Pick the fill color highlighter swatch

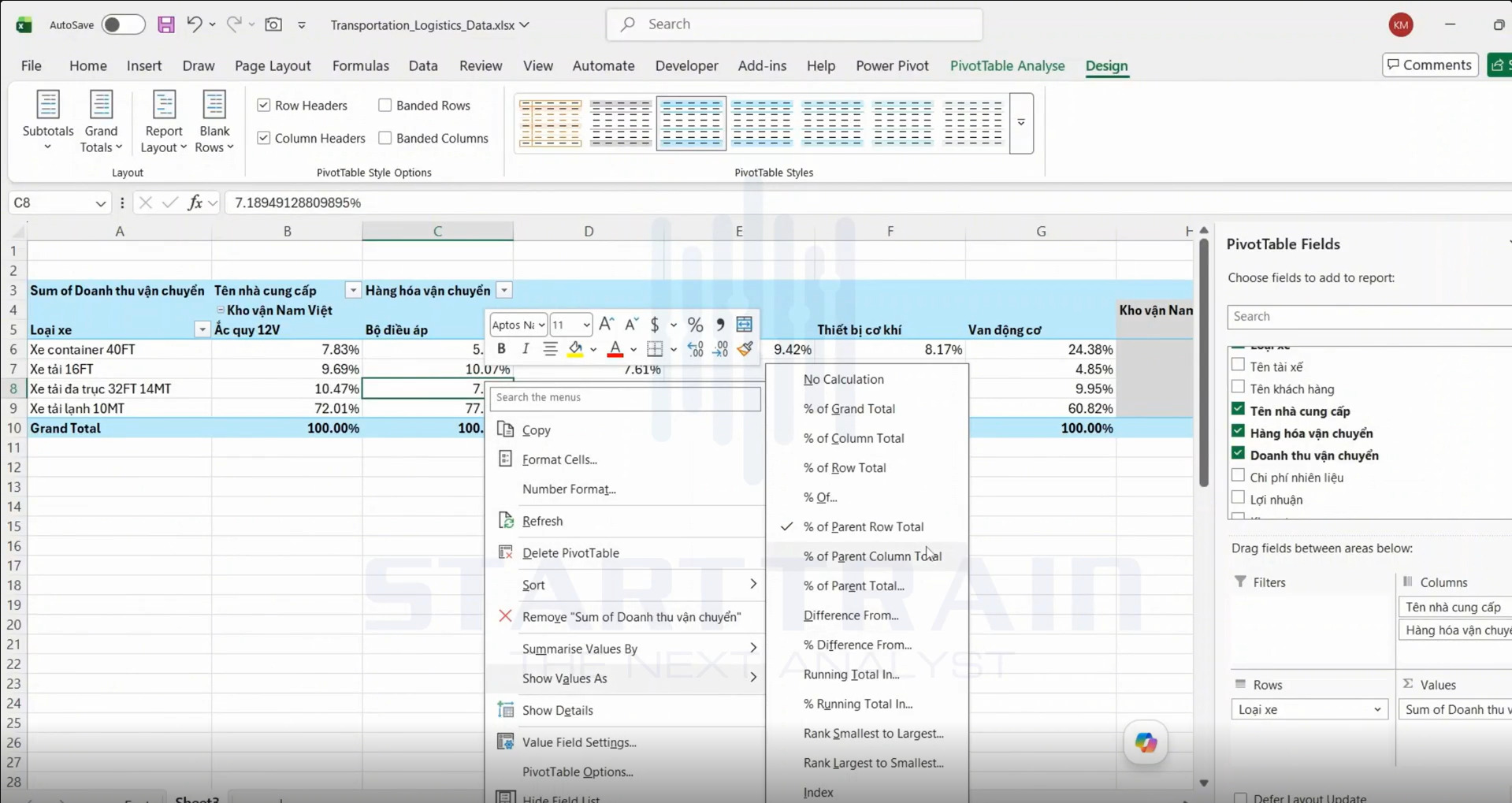click(575, 349)
